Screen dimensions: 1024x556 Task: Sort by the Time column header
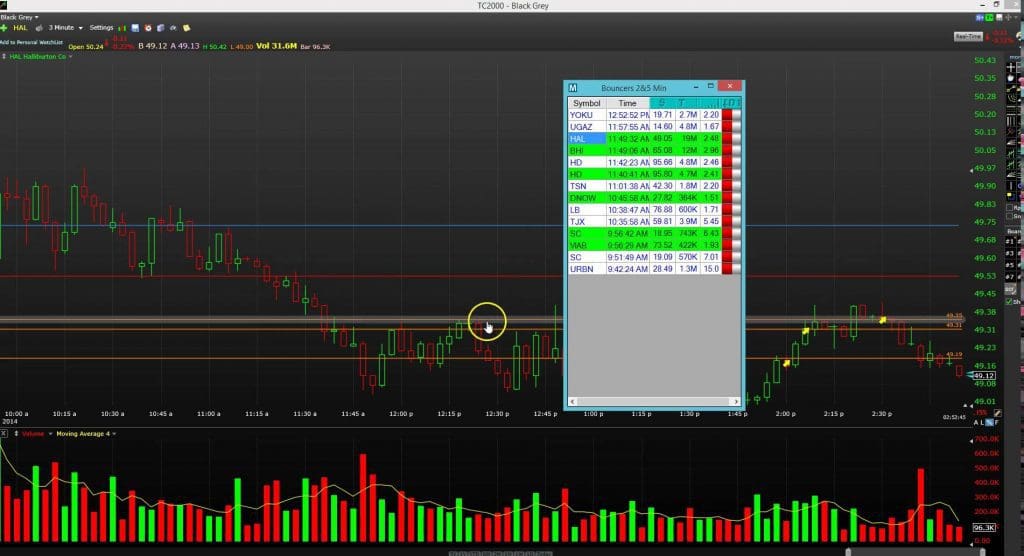pos(628,103)
